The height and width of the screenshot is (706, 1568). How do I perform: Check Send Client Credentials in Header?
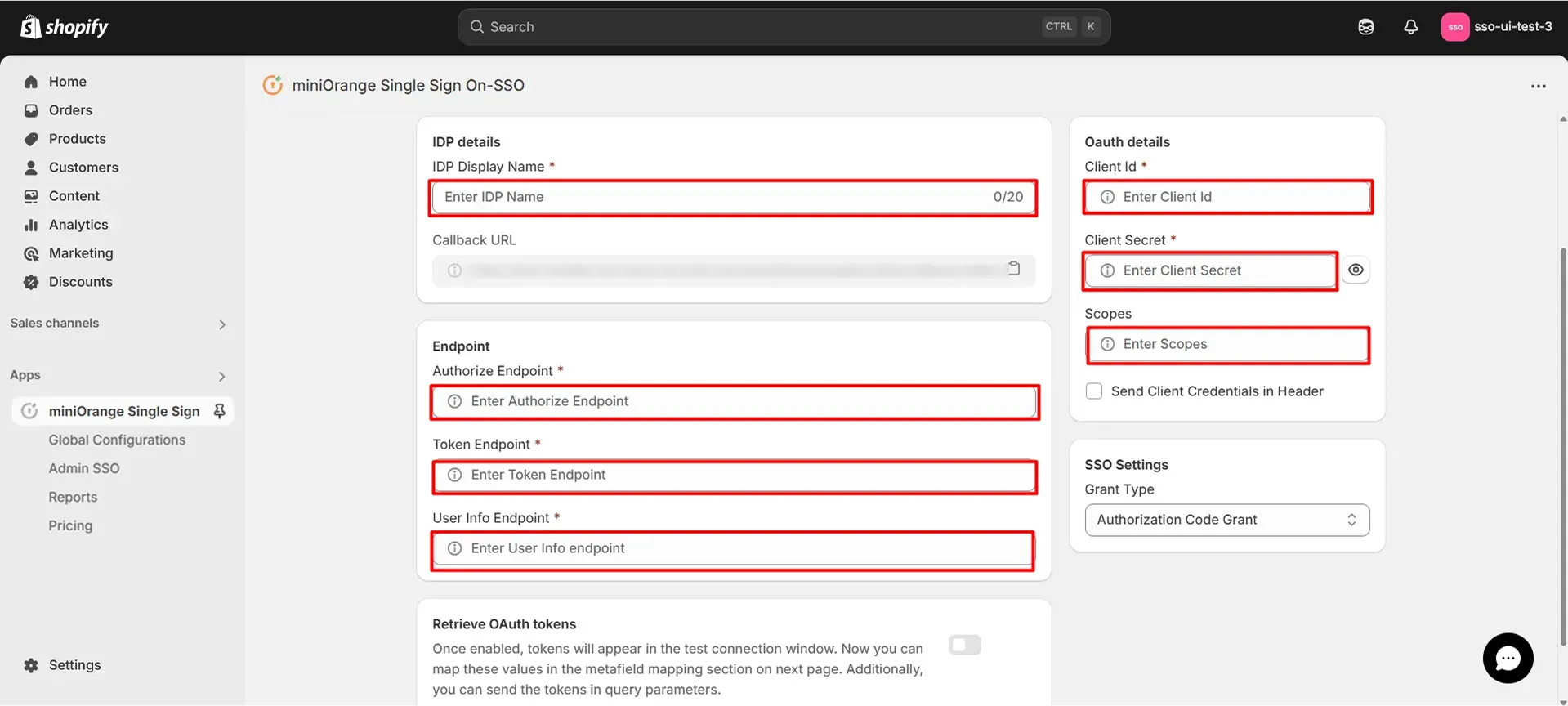point(1094,391)
